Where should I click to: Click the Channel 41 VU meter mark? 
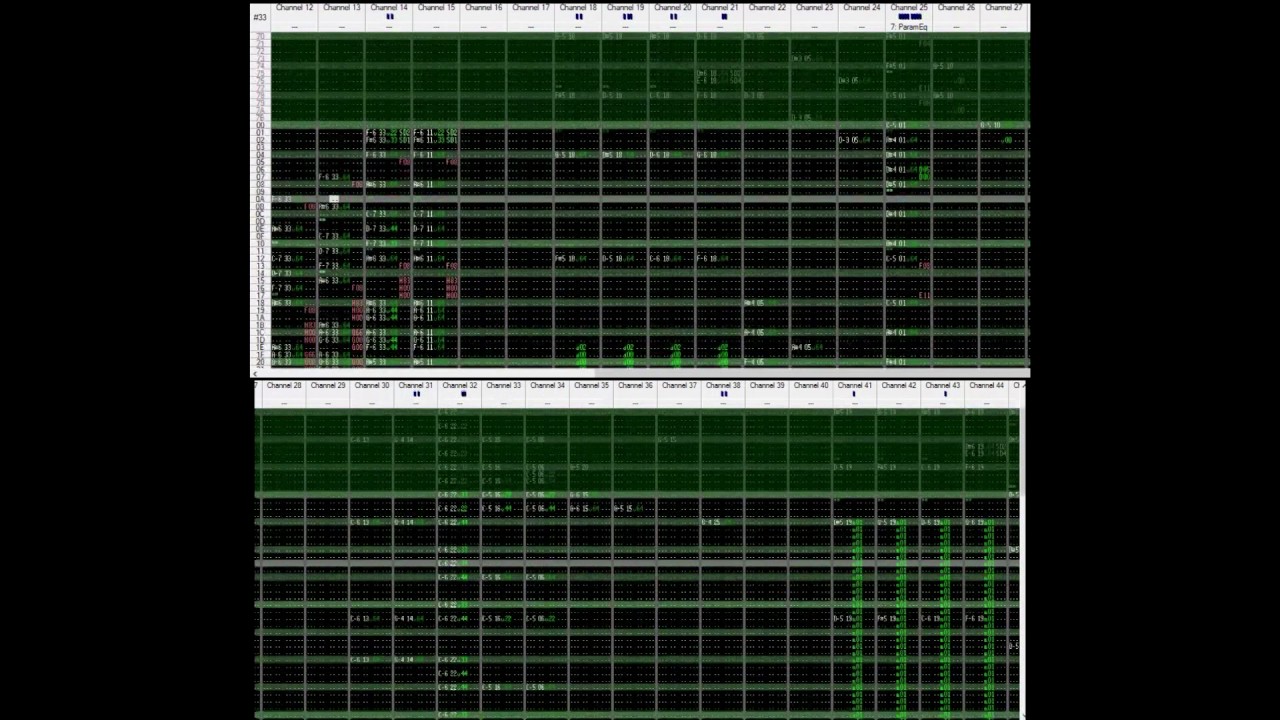point(854,394)
